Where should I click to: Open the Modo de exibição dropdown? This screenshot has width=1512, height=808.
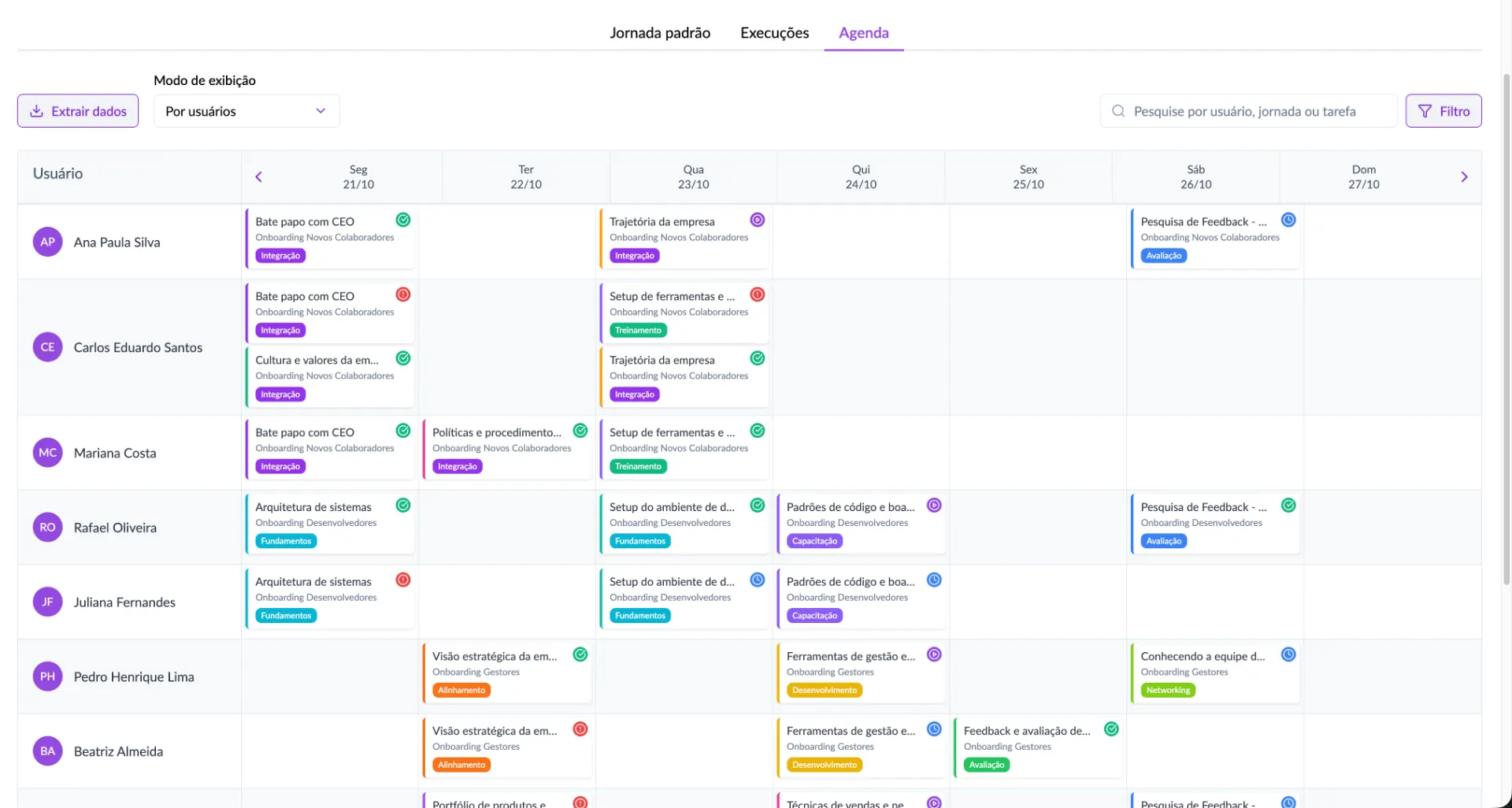click(246, 111)
